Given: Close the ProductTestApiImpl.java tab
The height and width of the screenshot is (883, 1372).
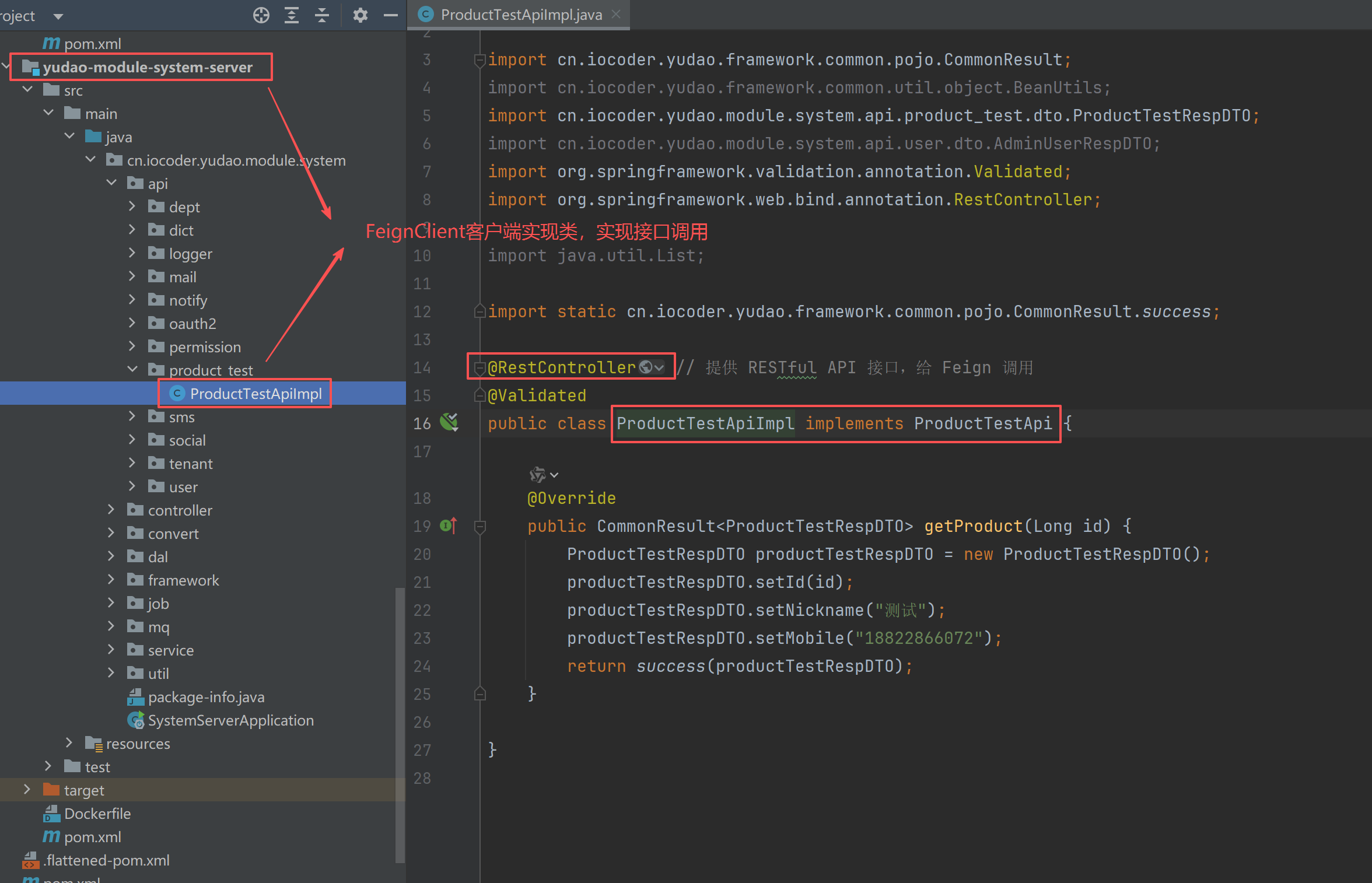Looking at the screenshot, I should click(616, 14).
